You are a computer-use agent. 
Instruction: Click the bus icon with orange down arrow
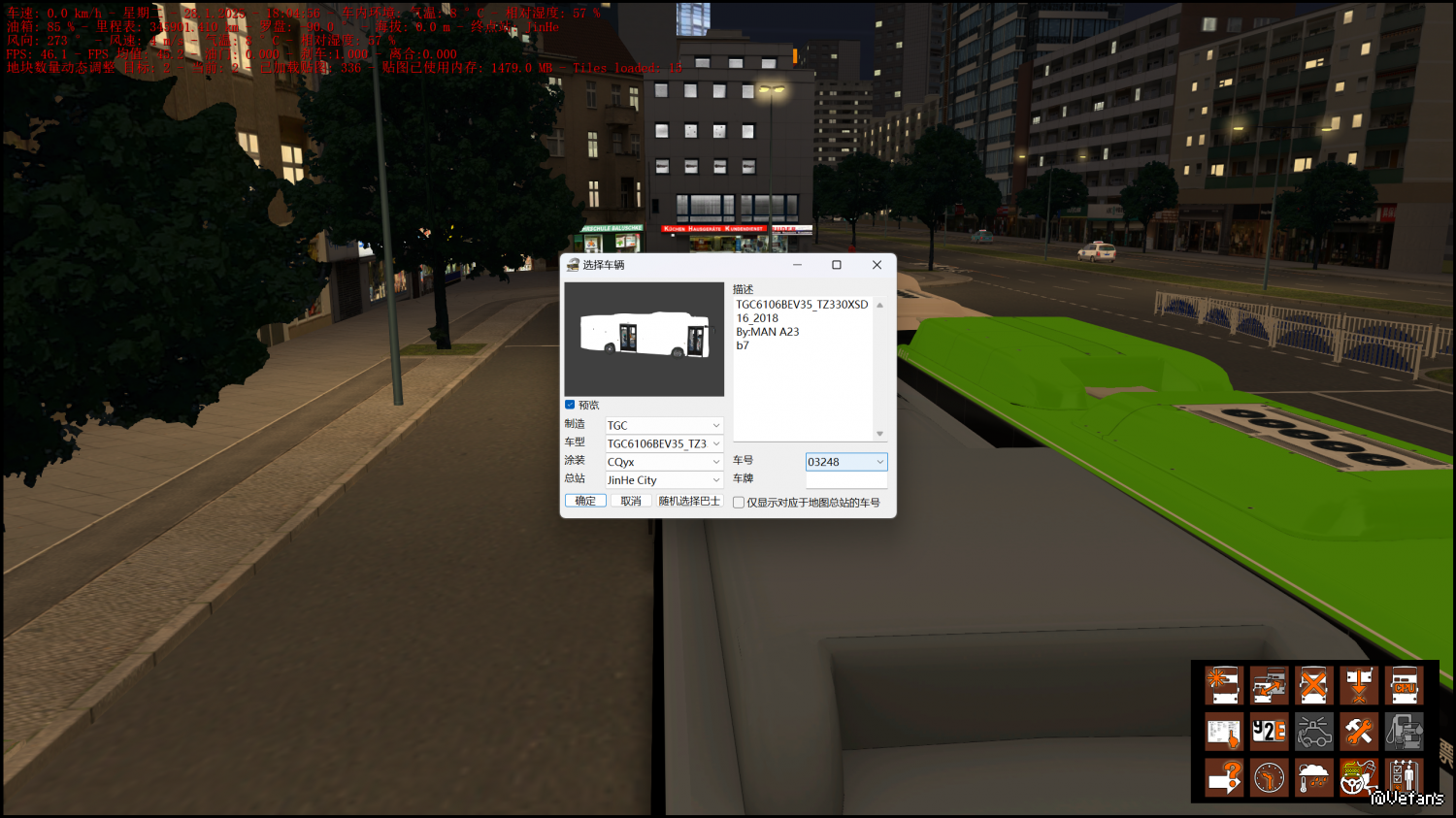coord(1359,685)
